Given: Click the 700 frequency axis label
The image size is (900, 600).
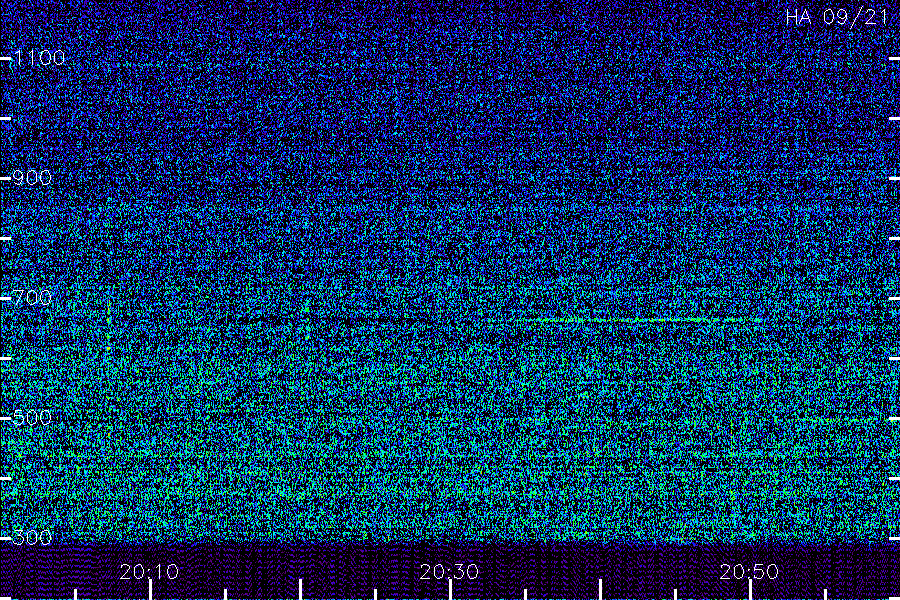Looking at the screenshot, I should pyautogui.click(x=32, y=298).
